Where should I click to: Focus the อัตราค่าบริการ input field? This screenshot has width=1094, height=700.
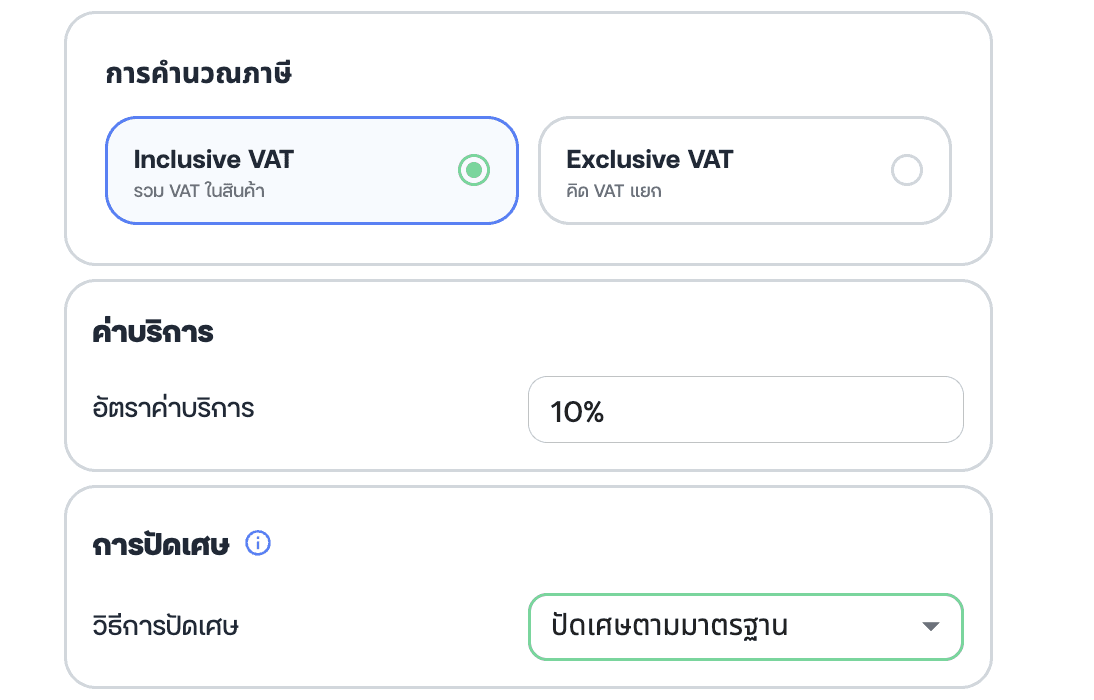click(745, 410)
